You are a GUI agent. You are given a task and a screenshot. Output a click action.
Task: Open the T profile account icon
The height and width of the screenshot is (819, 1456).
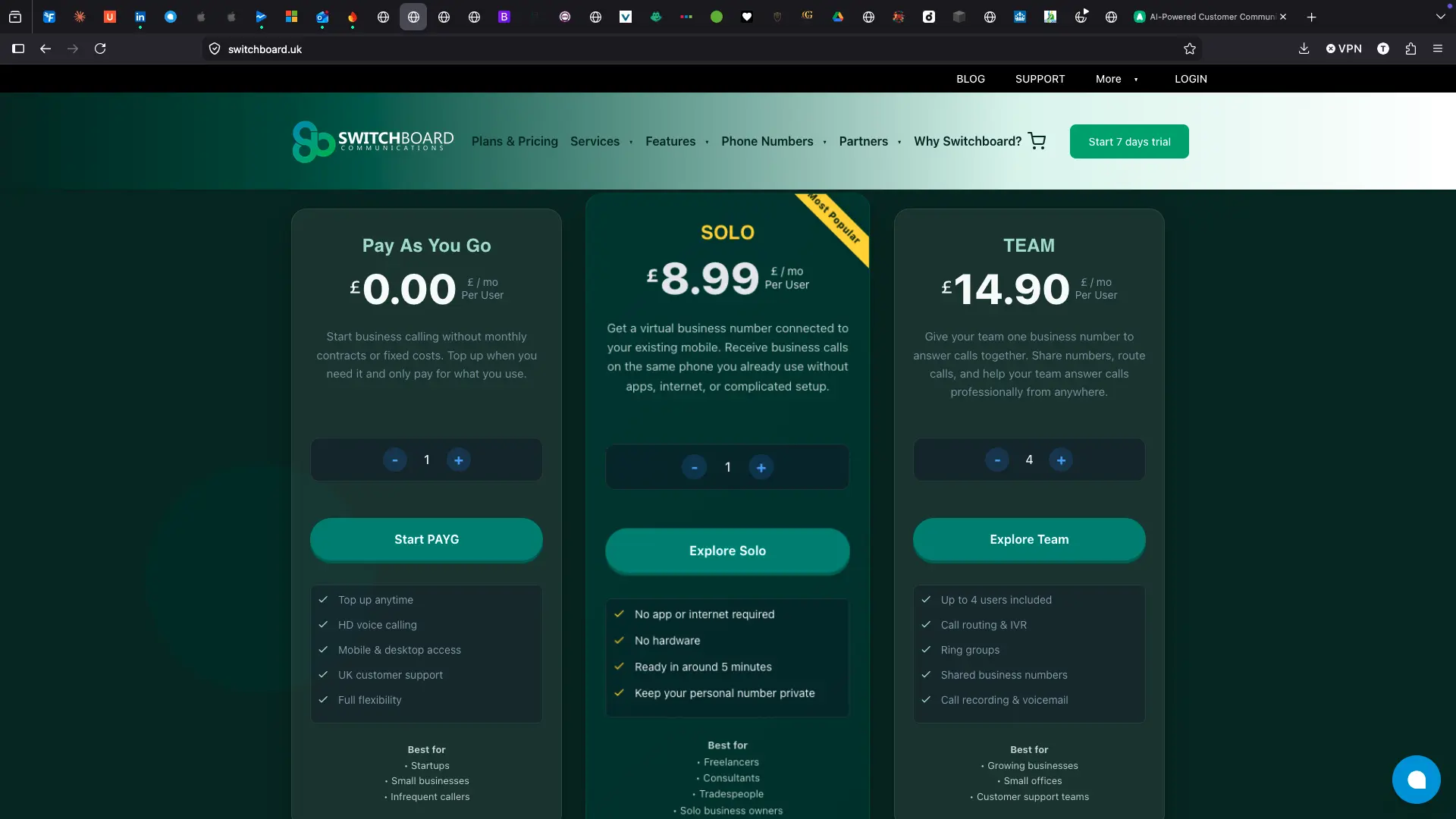point(1383,49)
